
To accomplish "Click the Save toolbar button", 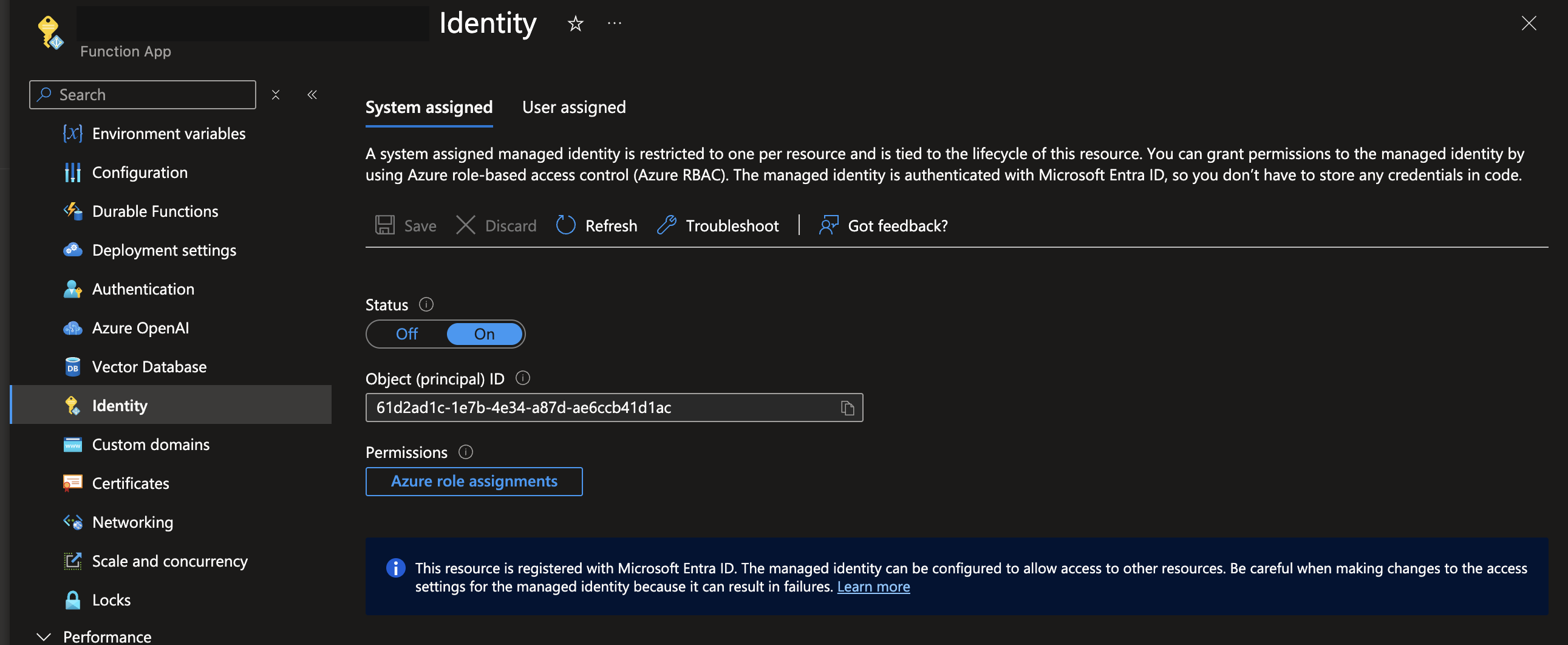I will click(406, 226).
